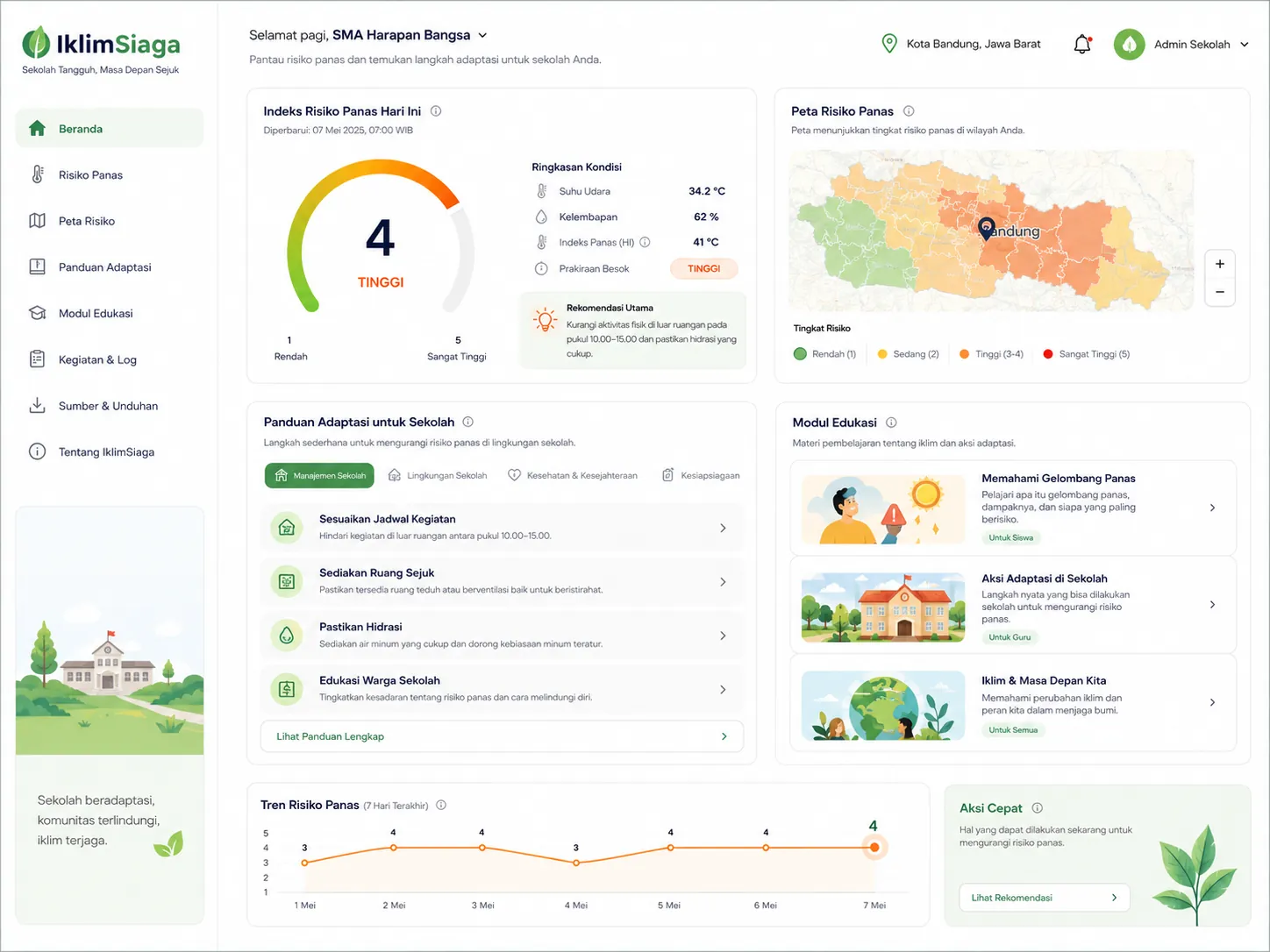
Task: Select the Manajemen Sekolah tab
Action: pos(319,475)
